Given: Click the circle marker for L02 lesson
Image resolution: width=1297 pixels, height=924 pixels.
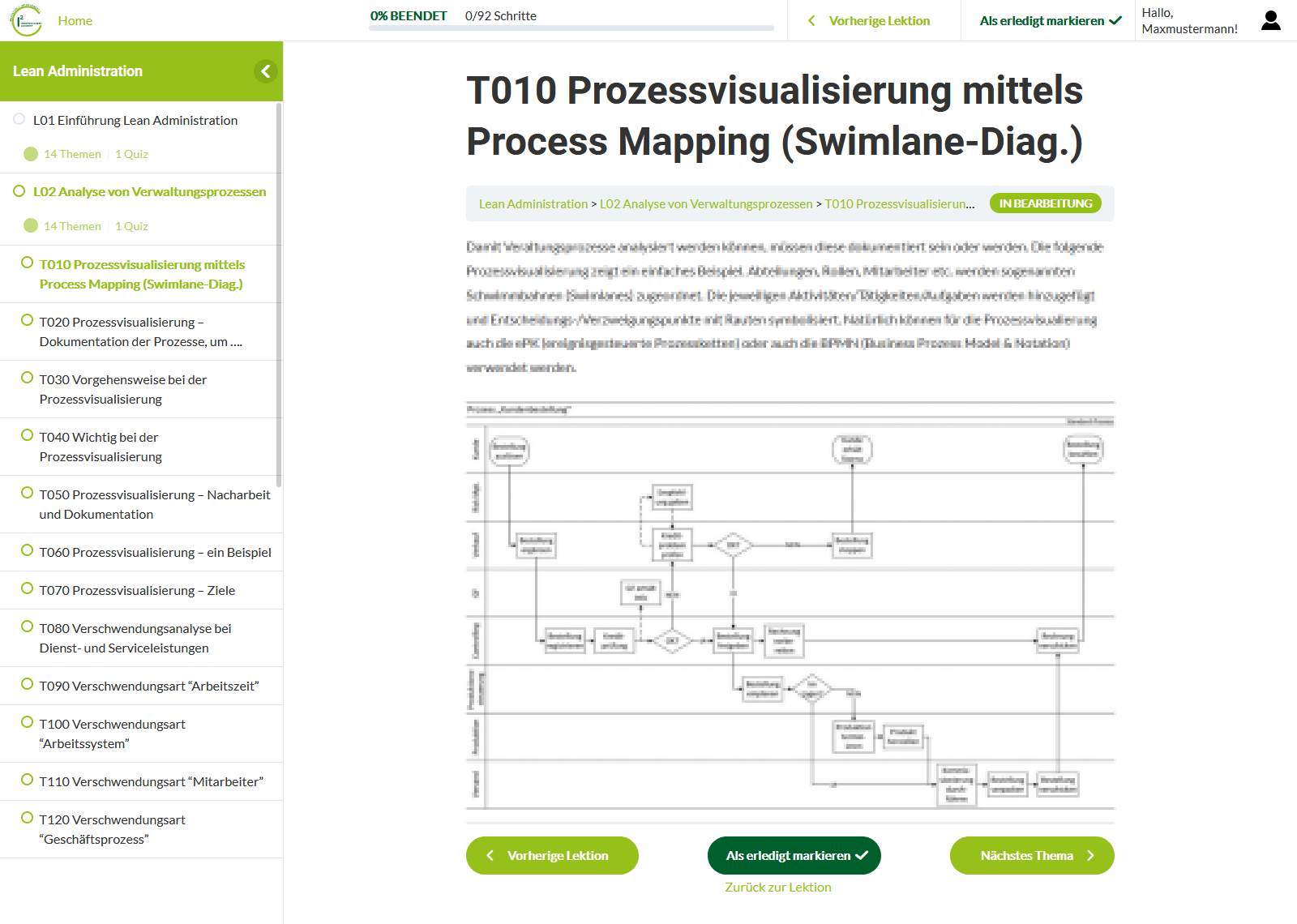Looking at the screenshot, I should (x=19, y=191).
